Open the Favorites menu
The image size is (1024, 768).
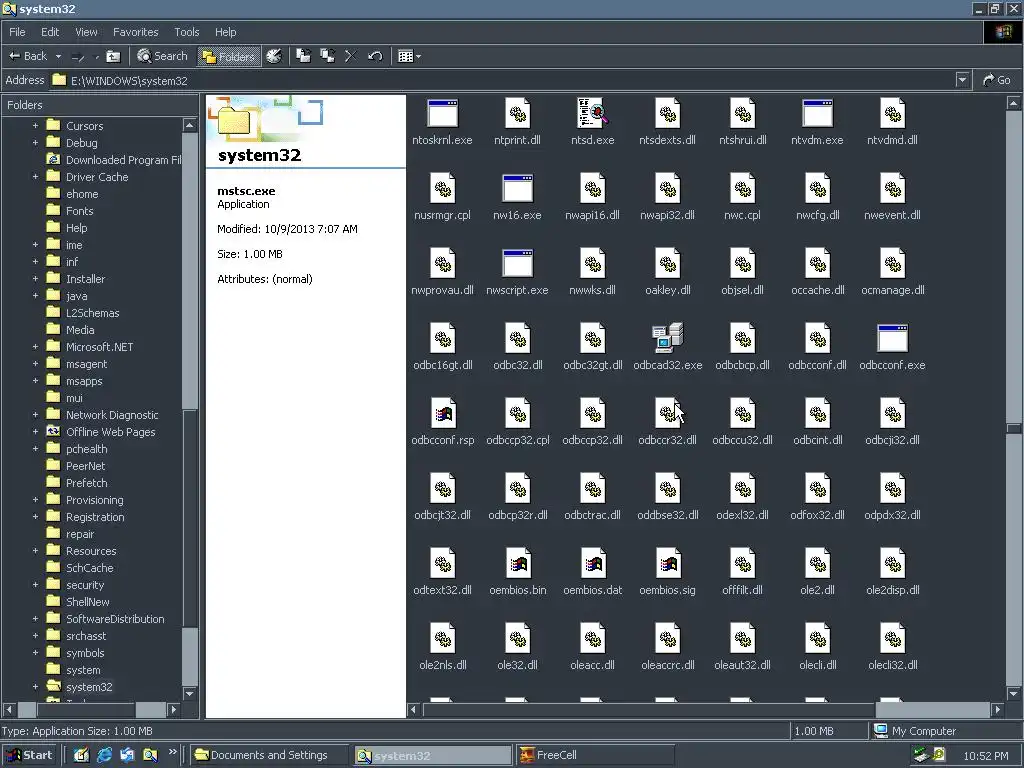(135, 32)
